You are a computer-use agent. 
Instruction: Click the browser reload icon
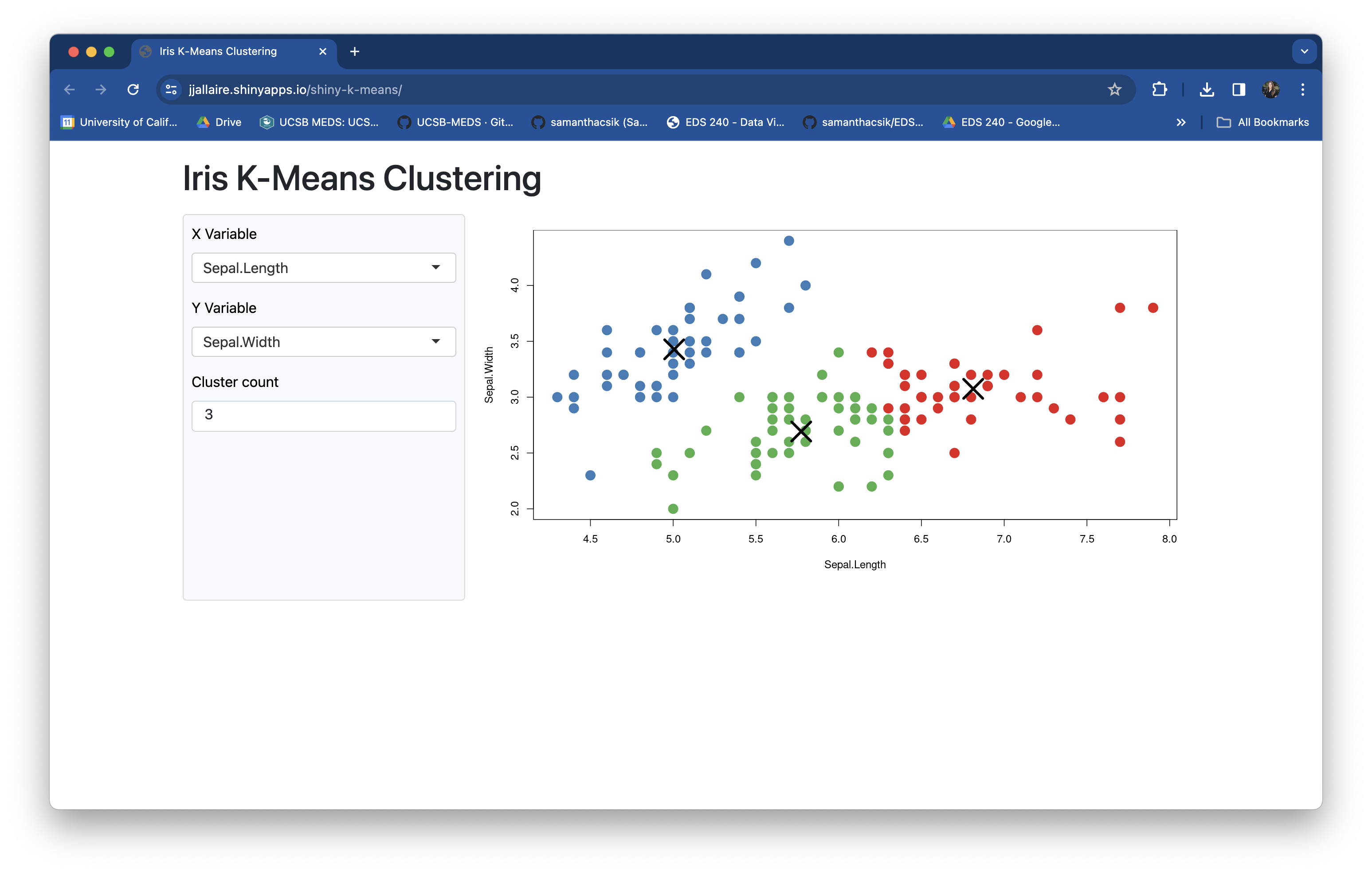coord(133,90)
